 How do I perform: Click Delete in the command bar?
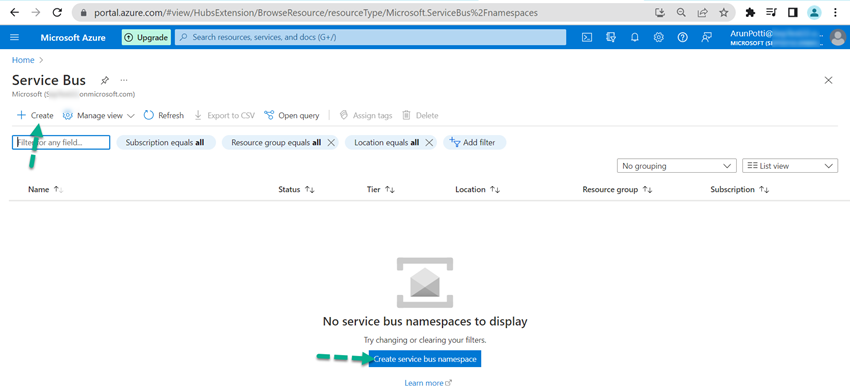(x=420, y=116)
